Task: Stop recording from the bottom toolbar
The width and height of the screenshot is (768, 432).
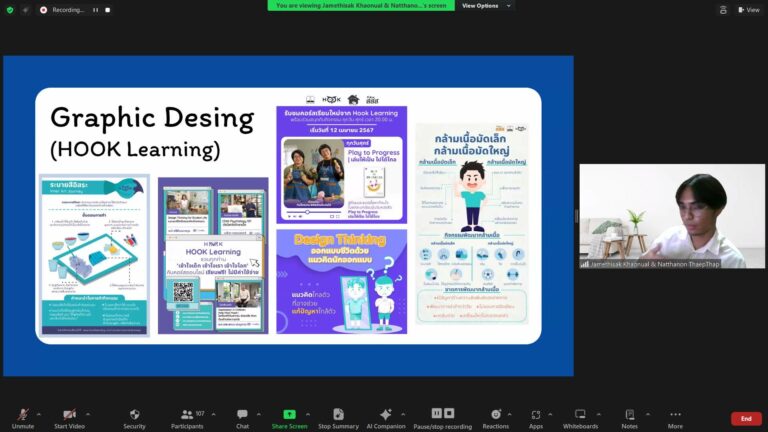Action: [449, 413]
